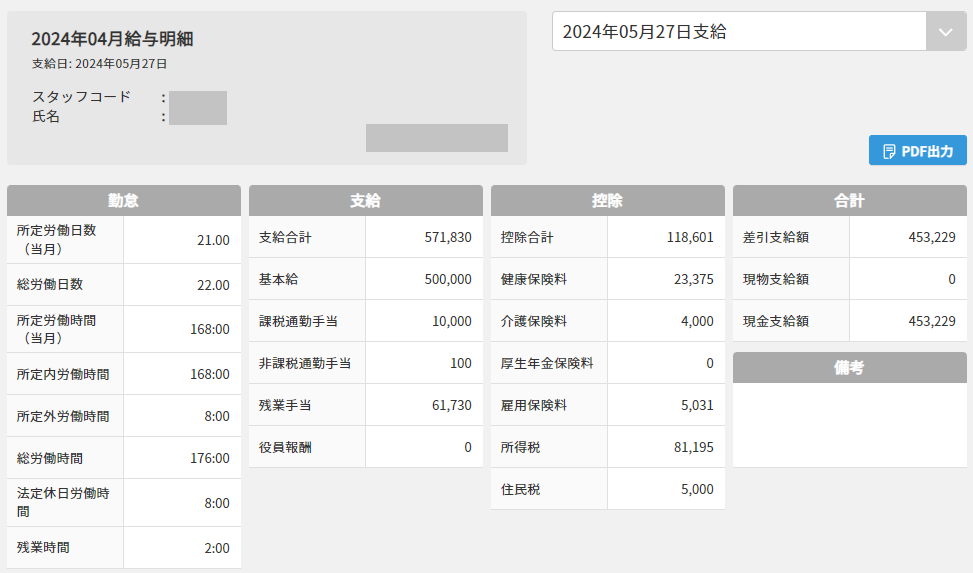Select the 控除 section header
973x573 pixels.
pyautogui.click(x=608, y=201)
